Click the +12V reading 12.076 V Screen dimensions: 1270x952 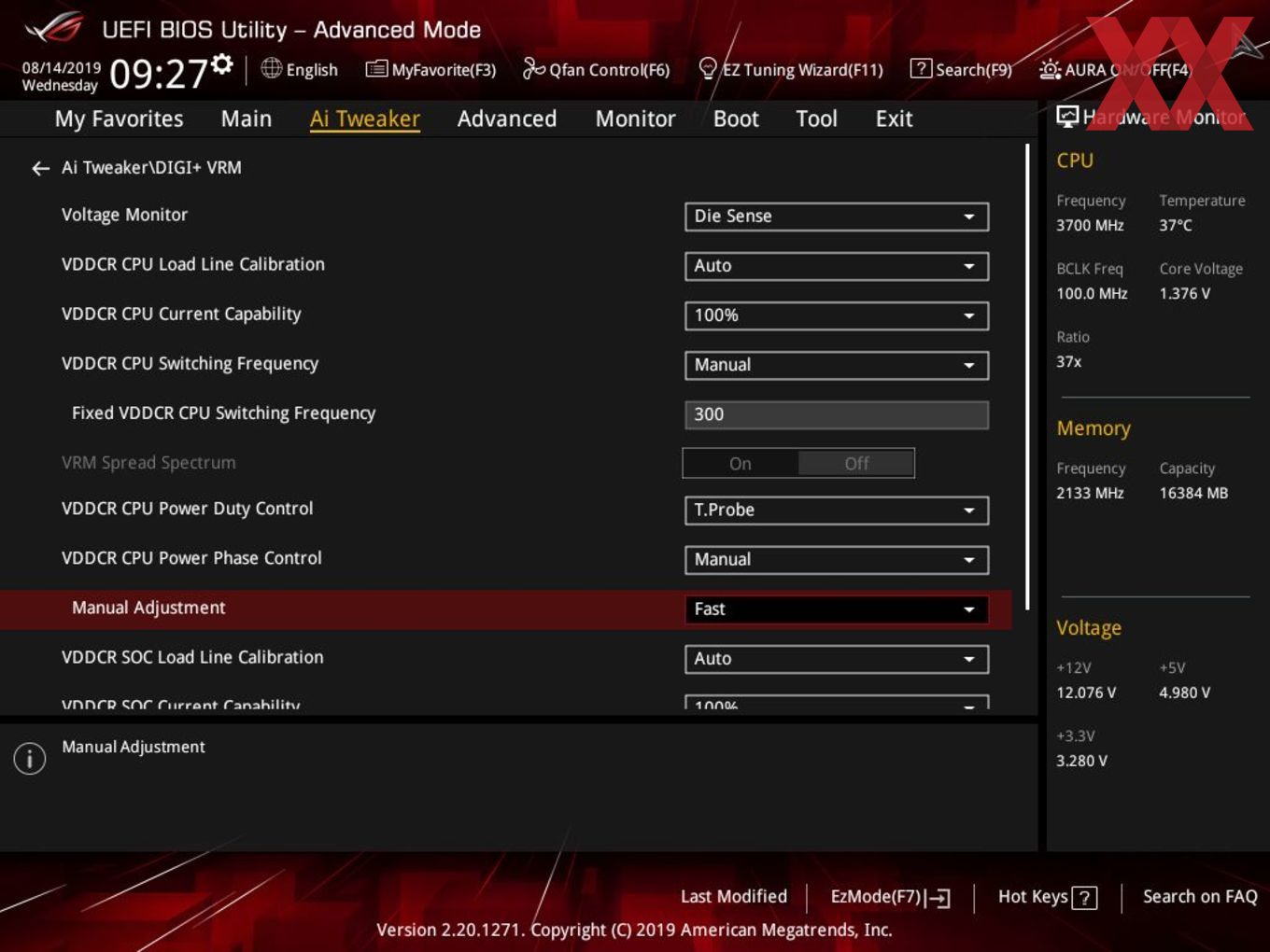[1086, 693]
